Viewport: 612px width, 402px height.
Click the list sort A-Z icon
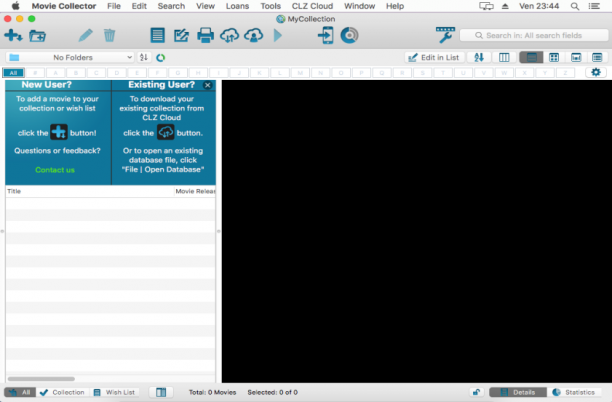[x=479, y=57]
